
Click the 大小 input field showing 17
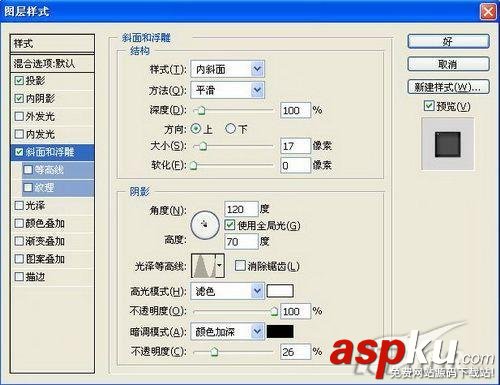(295, 146)
